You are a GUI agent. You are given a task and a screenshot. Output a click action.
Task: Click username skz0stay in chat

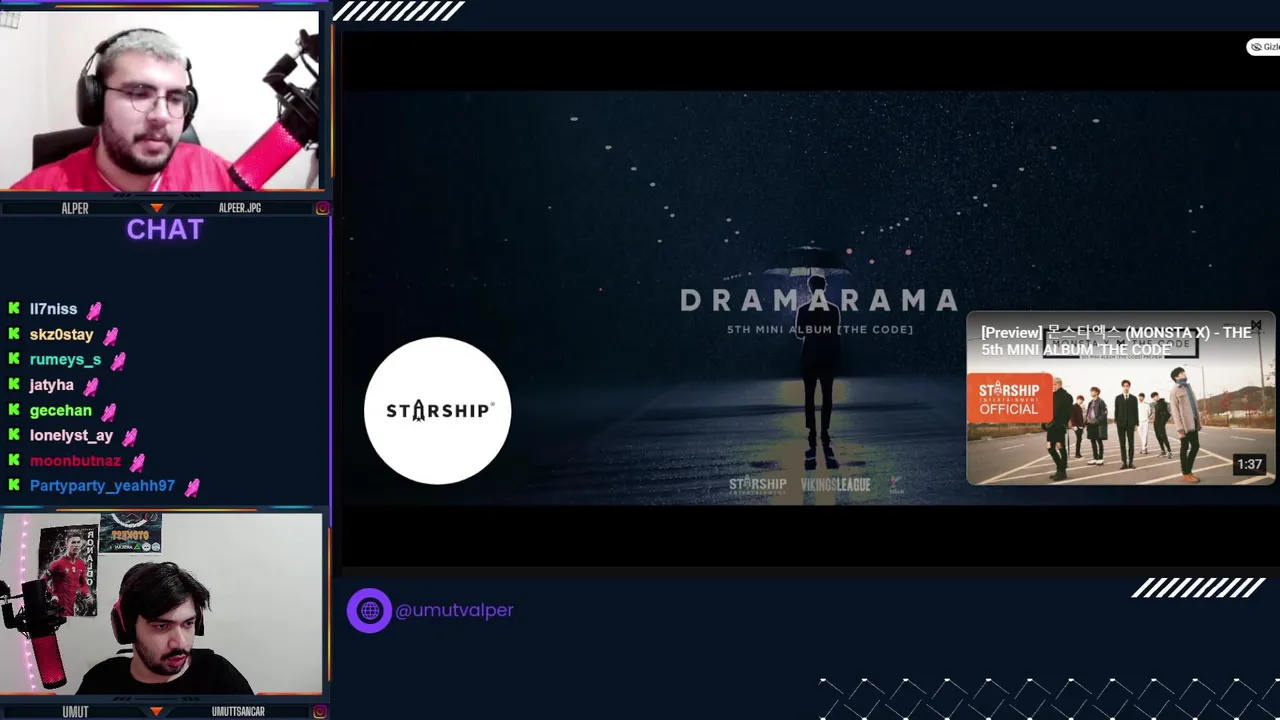click(x=61, y=334)
